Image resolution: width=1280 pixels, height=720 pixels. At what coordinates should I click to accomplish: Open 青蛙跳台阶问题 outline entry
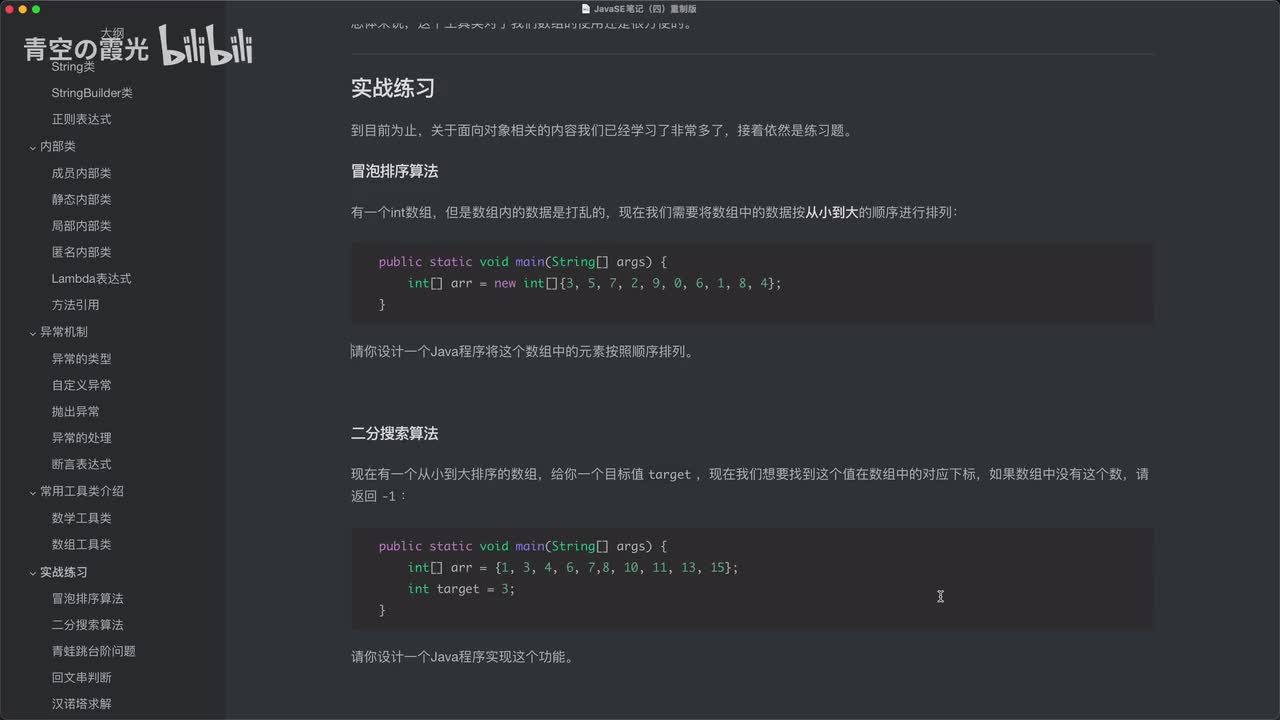tap(93, 651)
